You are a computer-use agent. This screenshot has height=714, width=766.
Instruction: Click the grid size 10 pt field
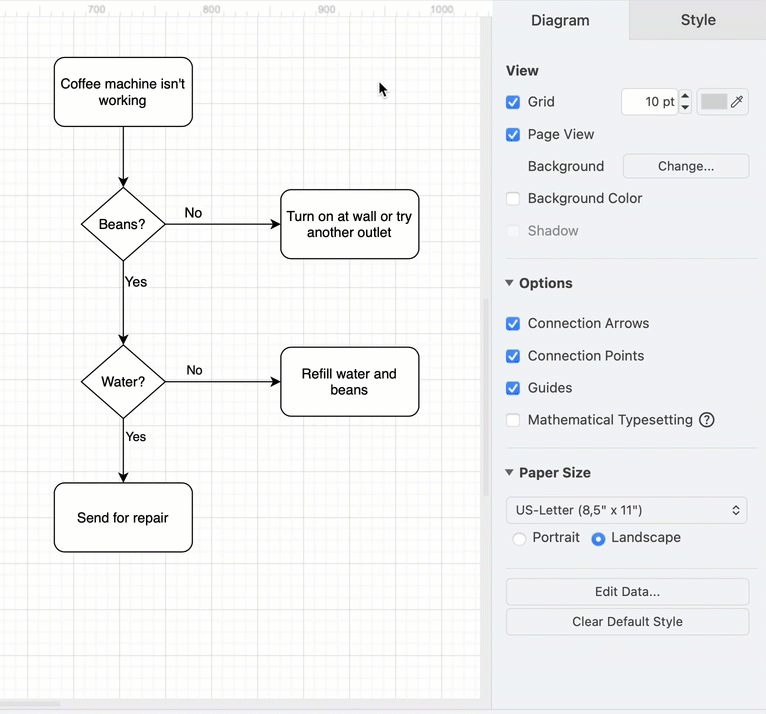click(649, 102)
